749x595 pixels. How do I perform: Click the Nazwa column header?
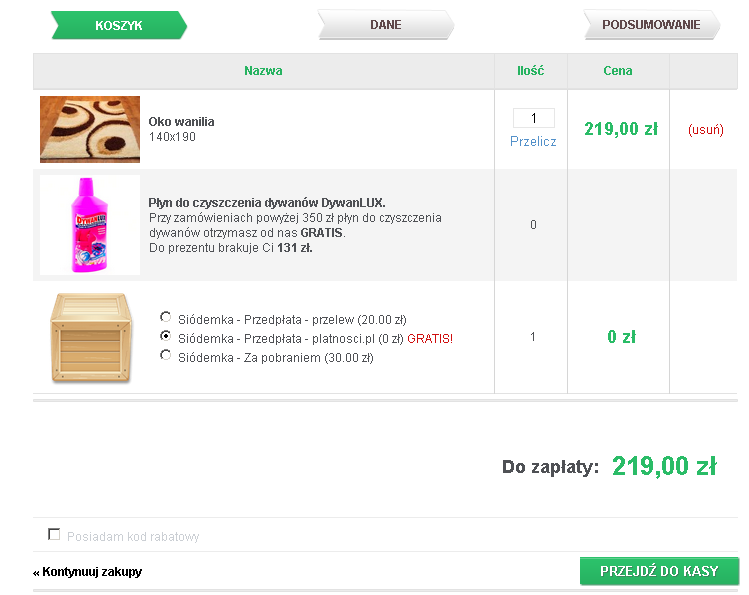[x=263, y=71]
